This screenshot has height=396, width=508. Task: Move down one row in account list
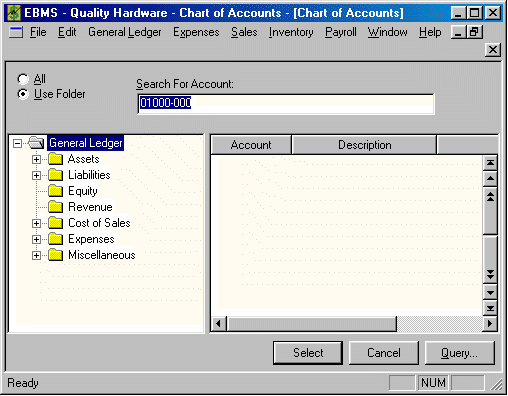click(490, 293)
